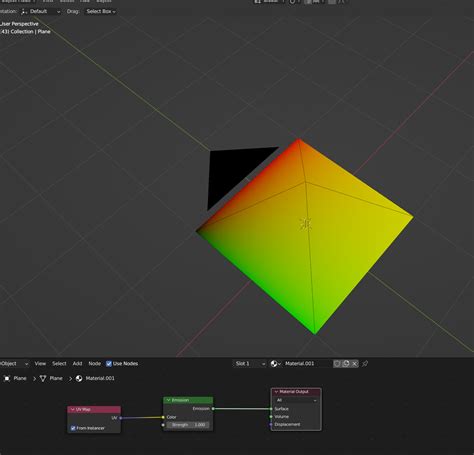474x455 pixels.
Task: Click the Emission output socket
Action: 213,409
